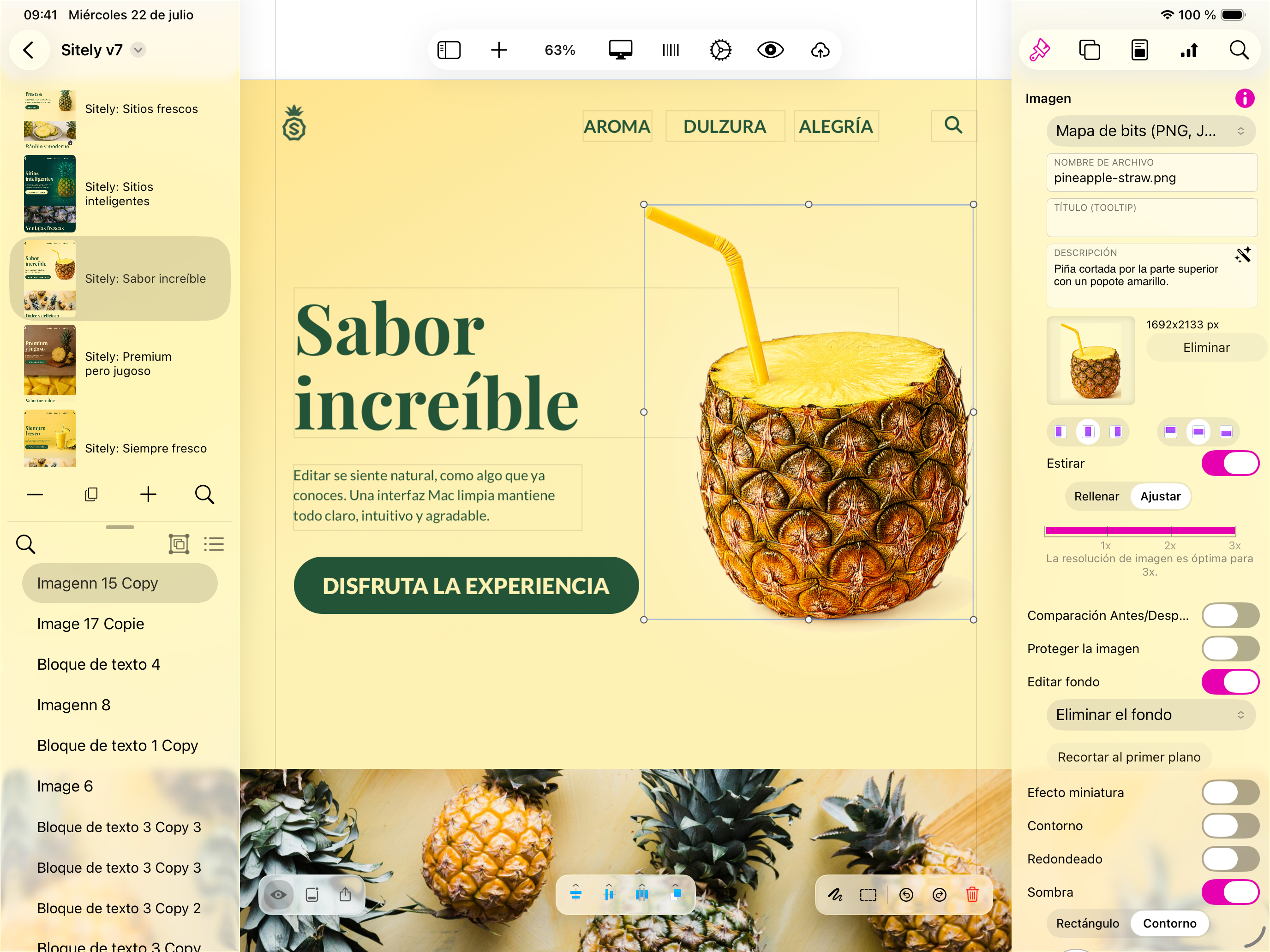This screenshot has height=952, width=1270.
Task: Open site settings gear icon in toolbar
Action: [x=720, y=50]
